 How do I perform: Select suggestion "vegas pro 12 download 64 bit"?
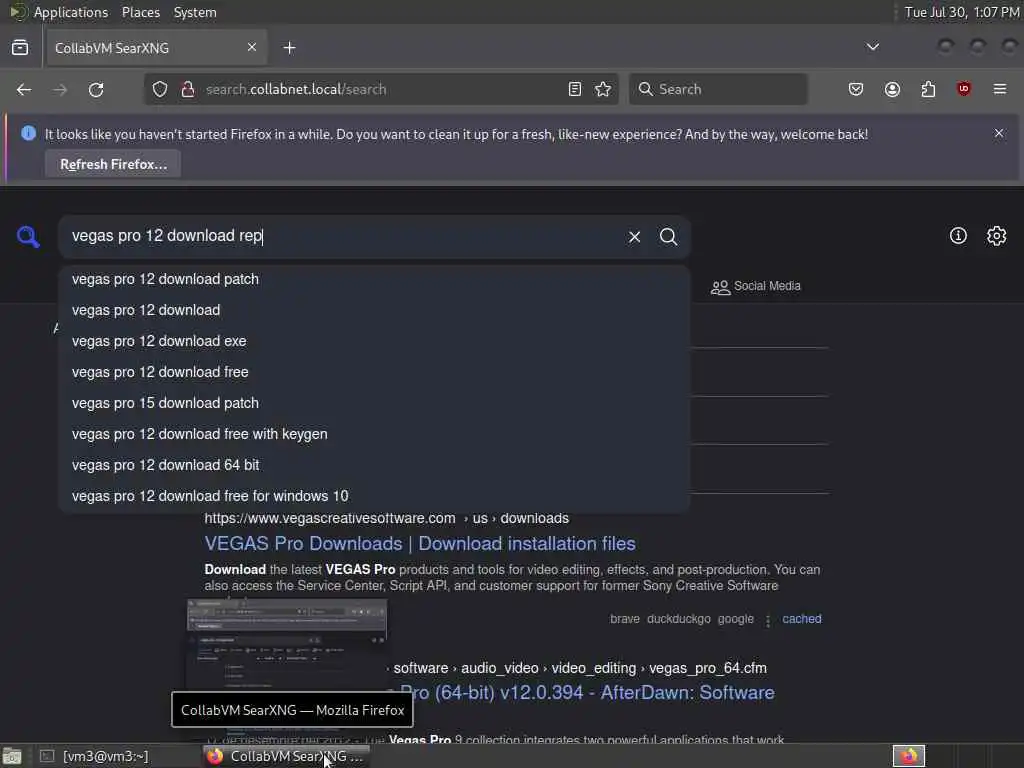[374, 465]
